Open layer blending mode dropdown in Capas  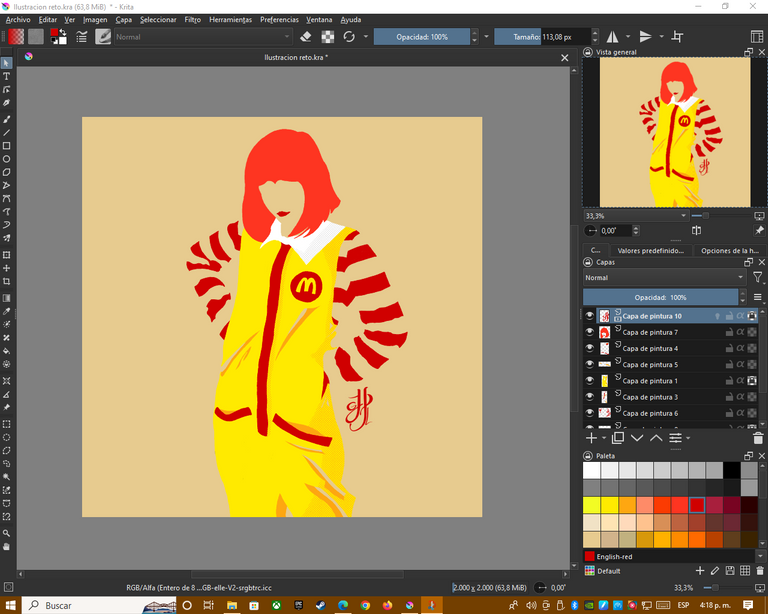[x=664, y=278]
